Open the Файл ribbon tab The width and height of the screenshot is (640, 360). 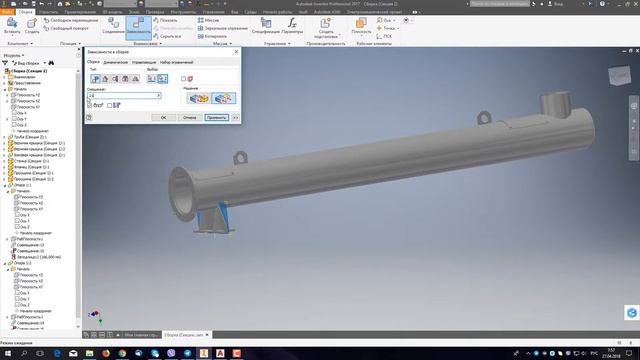click(7, 12)
